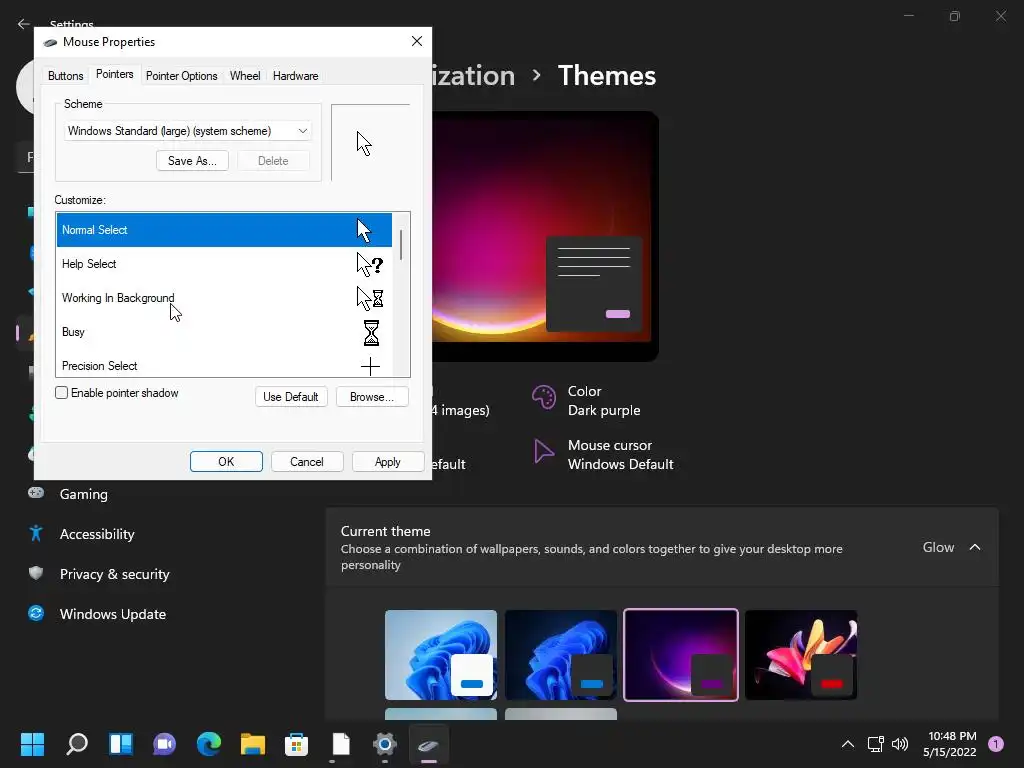The height and width of the screenshot is (768, 1024).
Task: Click the Windows Update sidebar icon
Action: point(36,613)
